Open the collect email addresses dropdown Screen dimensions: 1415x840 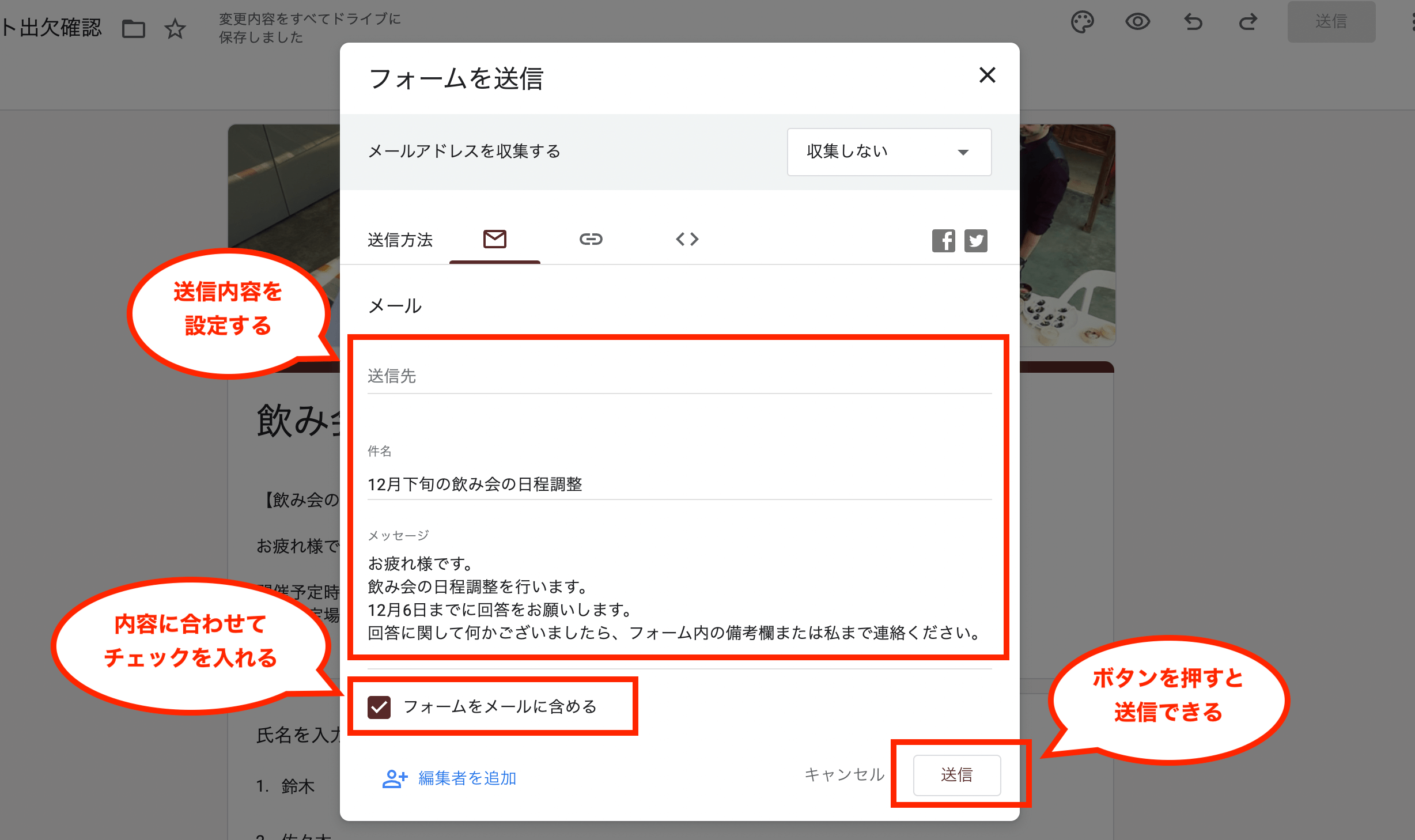click(x=889, y=152)
